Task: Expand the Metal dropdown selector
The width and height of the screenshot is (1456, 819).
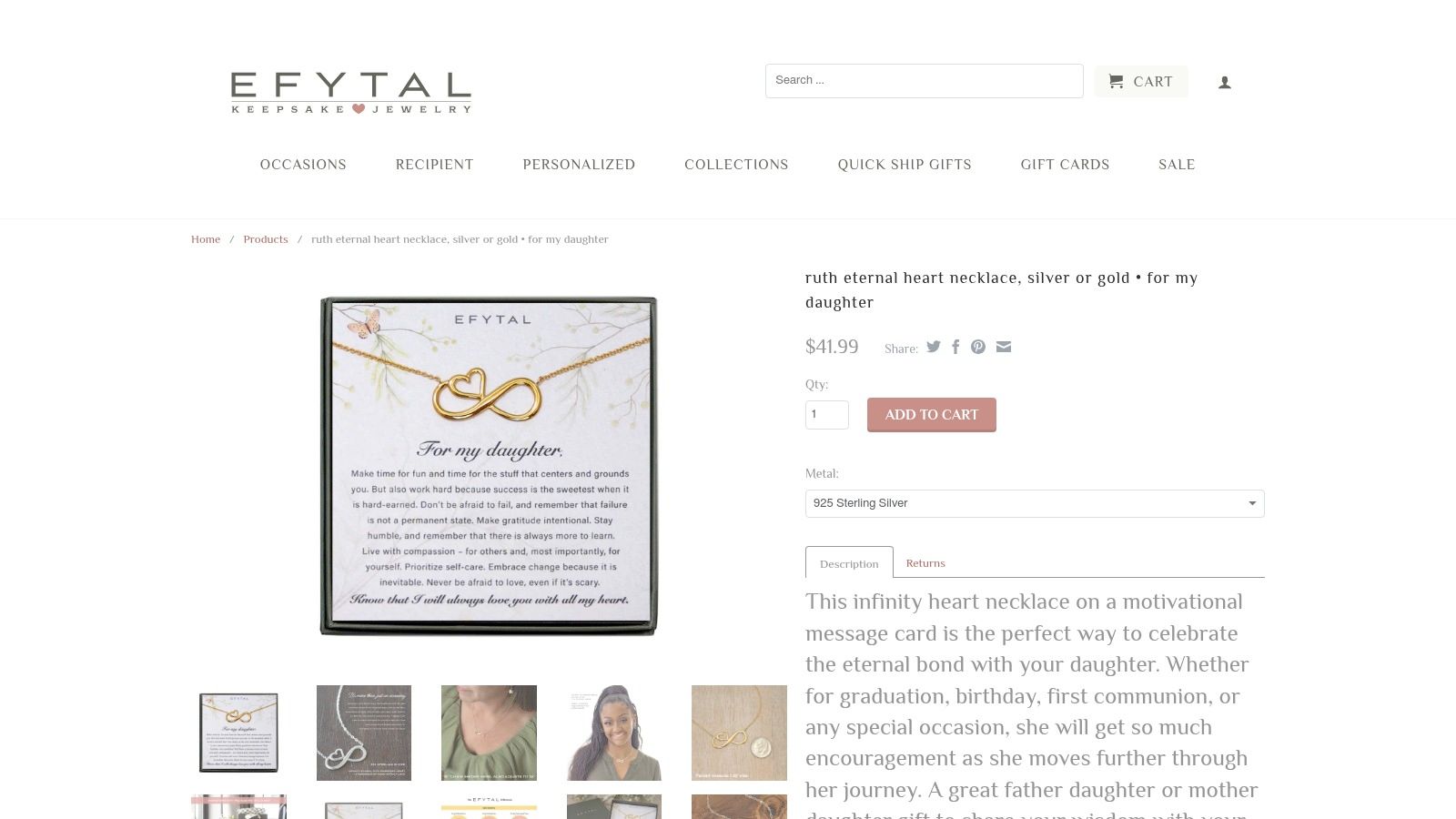Action: [x=1035, y=503]
